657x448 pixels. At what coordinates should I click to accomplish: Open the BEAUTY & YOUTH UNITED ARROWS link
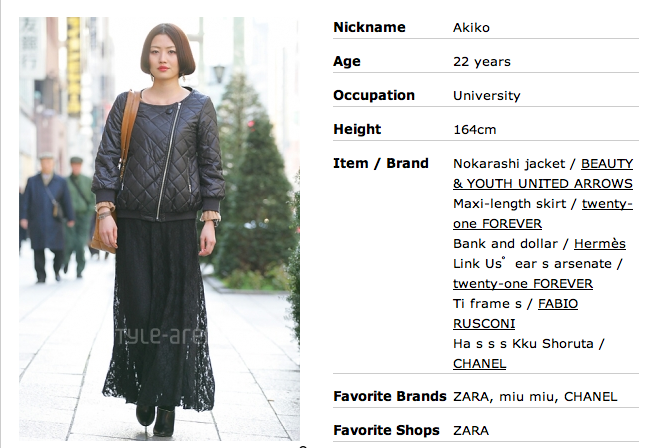pyautogui.click(x=543, y=174)
